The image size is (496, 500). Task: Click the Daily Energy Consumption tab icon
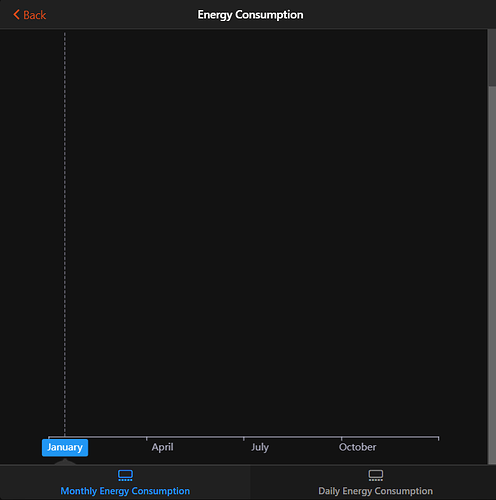(x=376, y=475)
